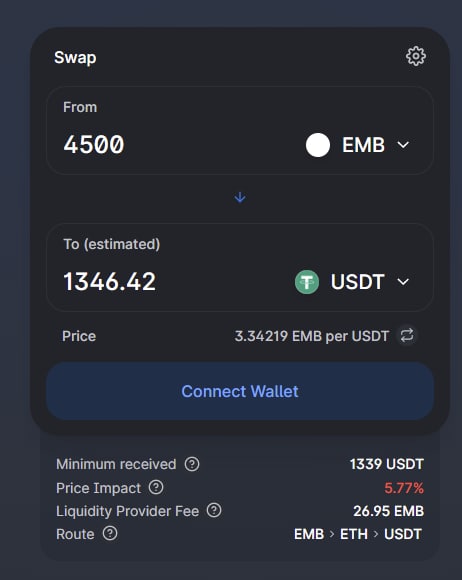The width and height of the screenshot is (462, 580).
Task: Click the blue swap direction arrow
Action: tap(240, 197)
